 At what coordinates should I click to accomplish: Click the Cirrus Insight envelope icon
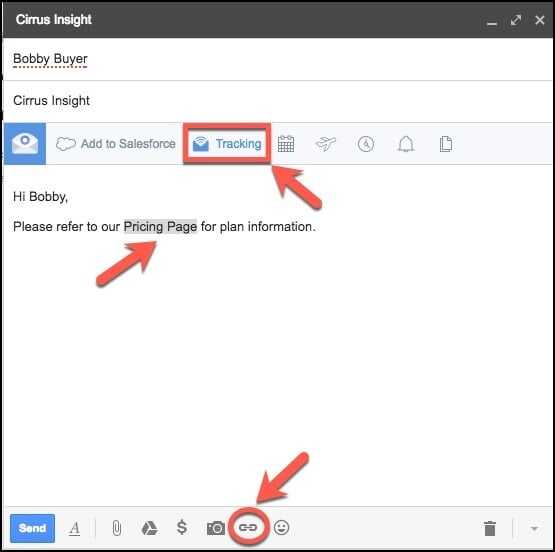pyautogui.click(x=25, y=144)
